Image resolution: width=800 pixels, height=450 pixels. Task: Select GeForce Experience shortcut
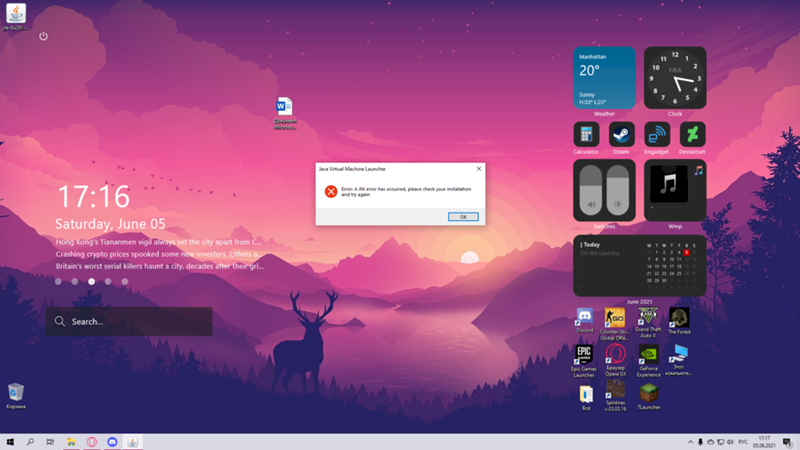click(x=648, y=356)
